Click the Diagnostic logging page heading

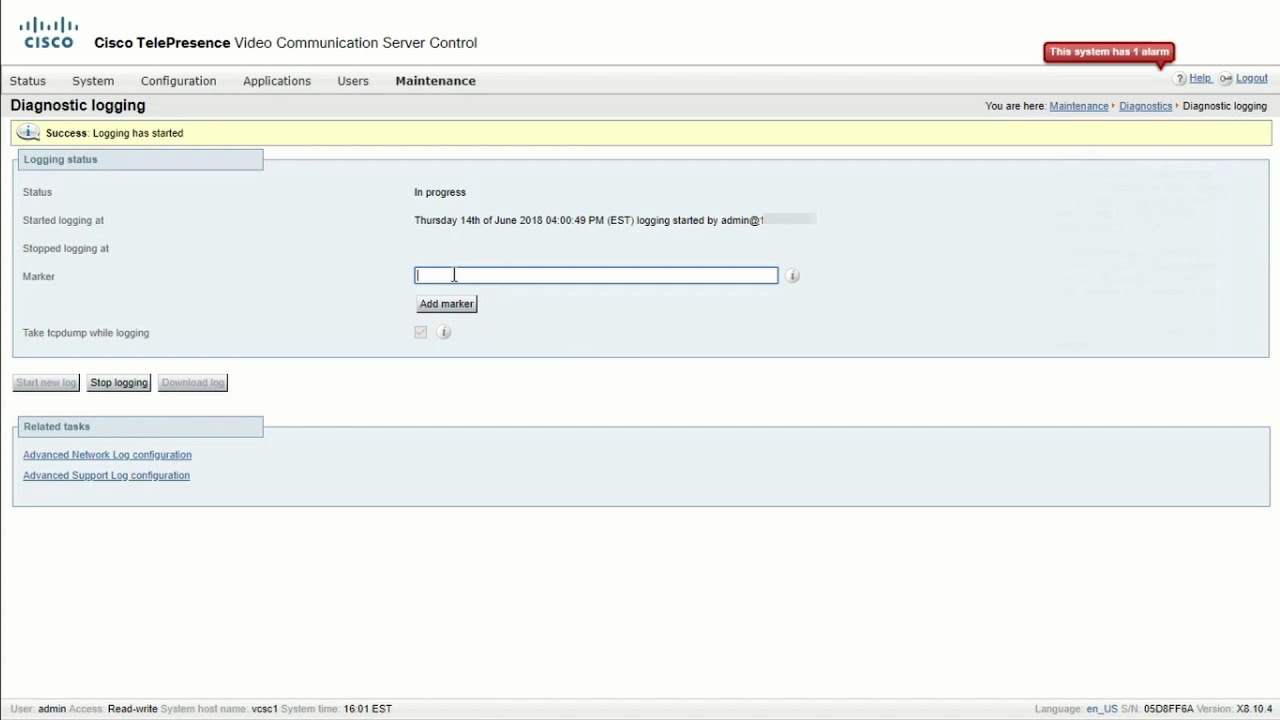coord(78,105)
